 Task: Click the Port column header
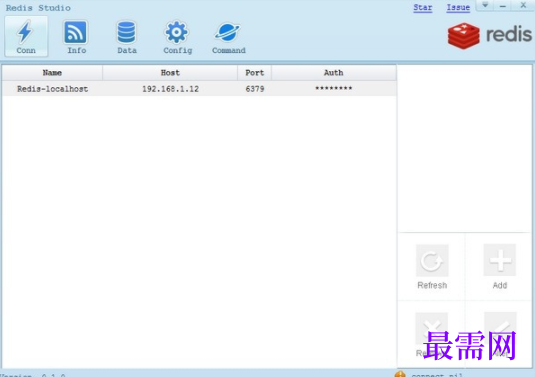255,73
